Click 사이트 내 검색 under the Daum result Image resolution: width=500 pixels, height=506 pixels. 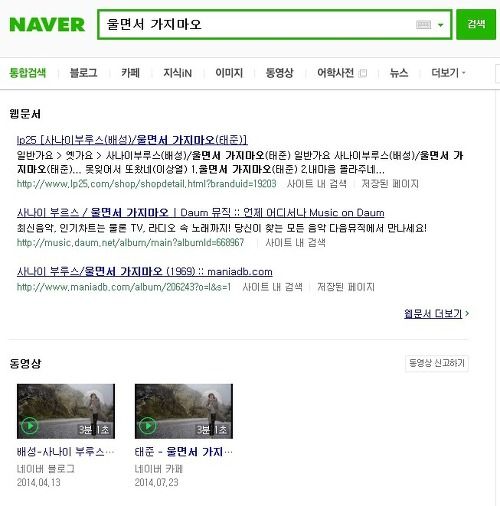(295, 242)
